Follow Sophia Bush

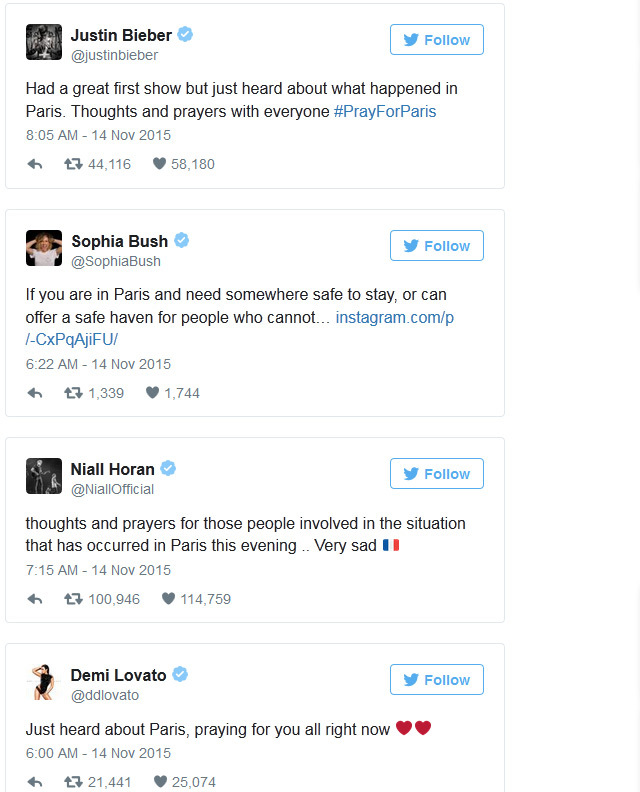tap(437, 246)
